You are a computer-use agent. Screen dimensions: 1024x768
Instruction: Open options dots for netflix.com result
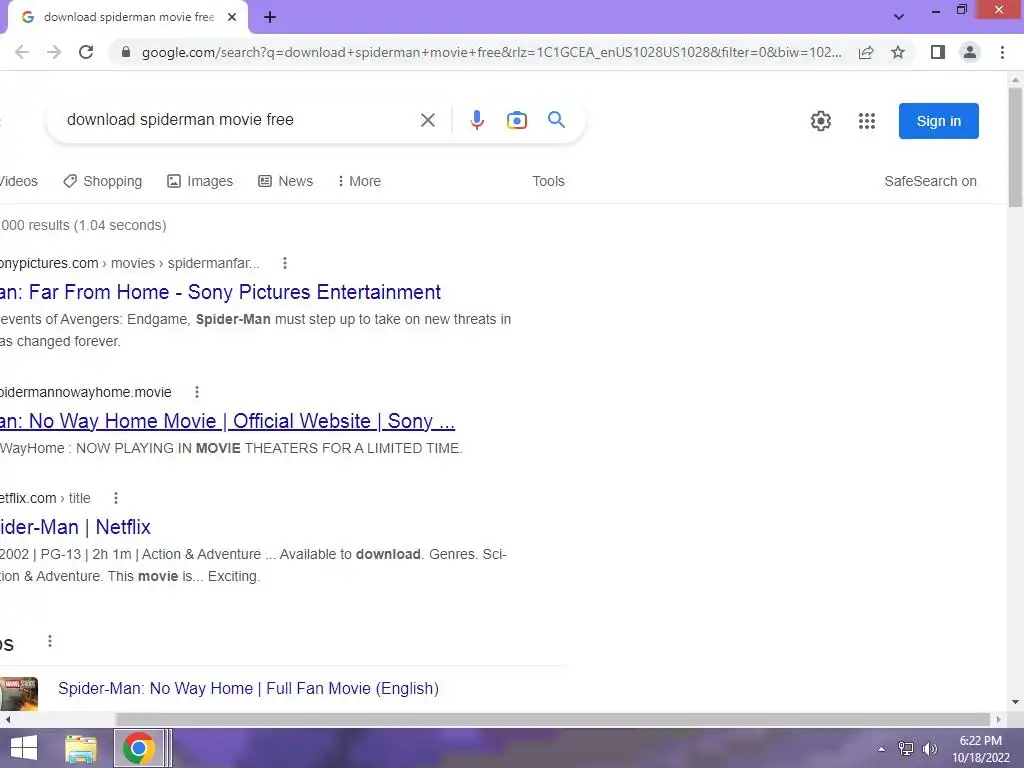[x=116, y=498]
